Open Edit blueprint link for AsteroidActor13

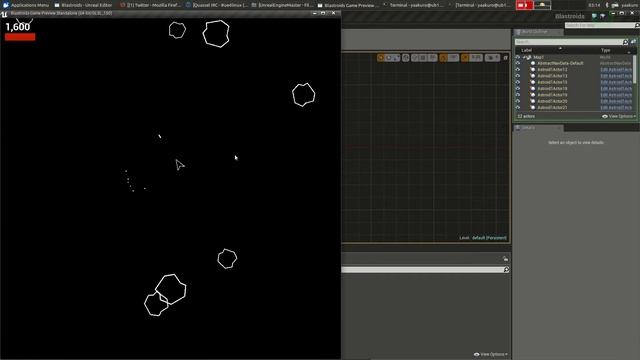pos(616,76)
